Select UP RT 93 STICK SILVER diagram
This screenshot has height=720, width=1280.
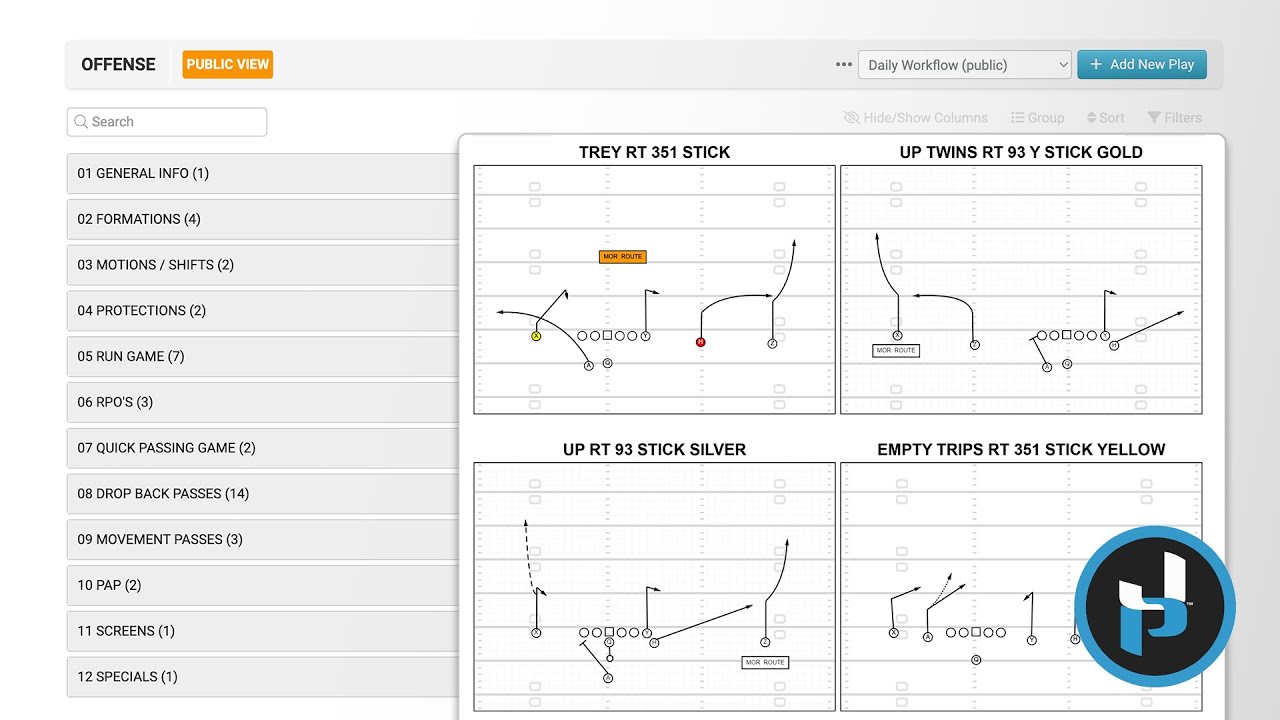coord(654,586)
